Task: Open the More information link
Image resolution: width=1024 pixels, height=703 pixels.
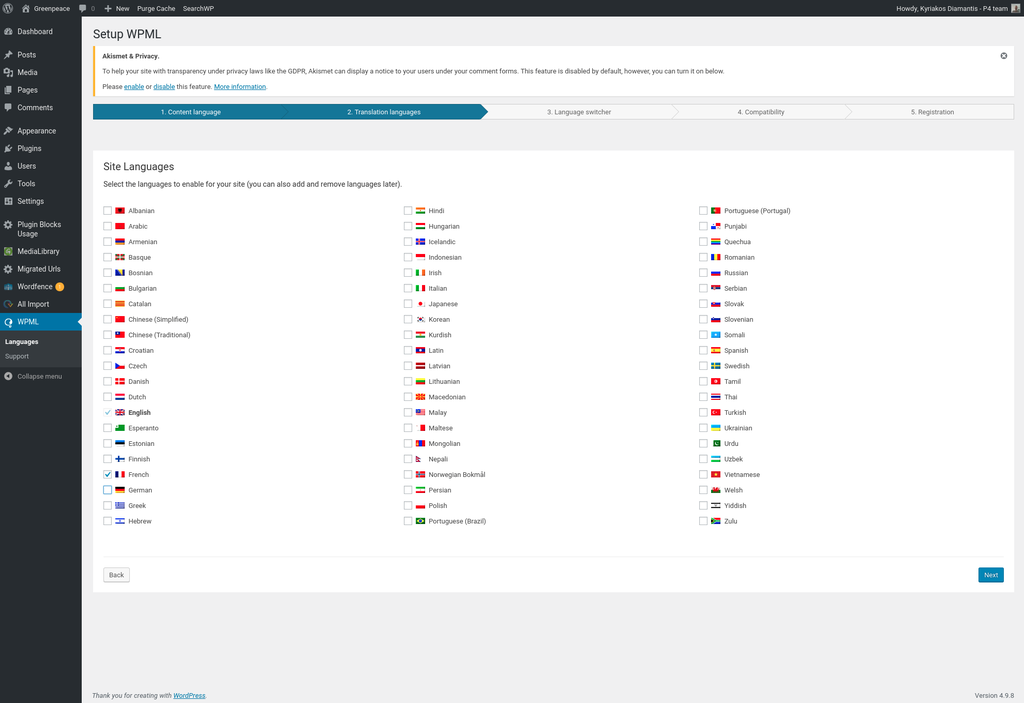Action: click(240, 87)
